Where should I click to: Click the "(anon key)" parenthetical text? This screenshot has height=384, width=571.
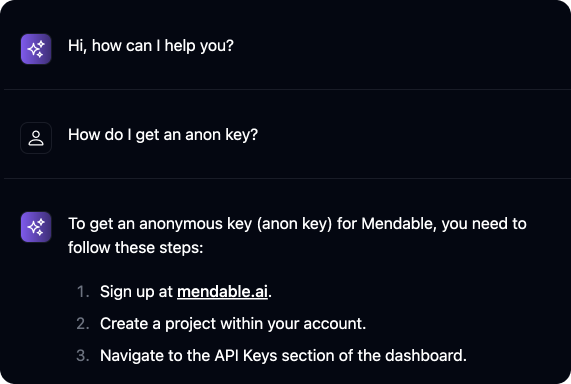click(x=294, y=224)
